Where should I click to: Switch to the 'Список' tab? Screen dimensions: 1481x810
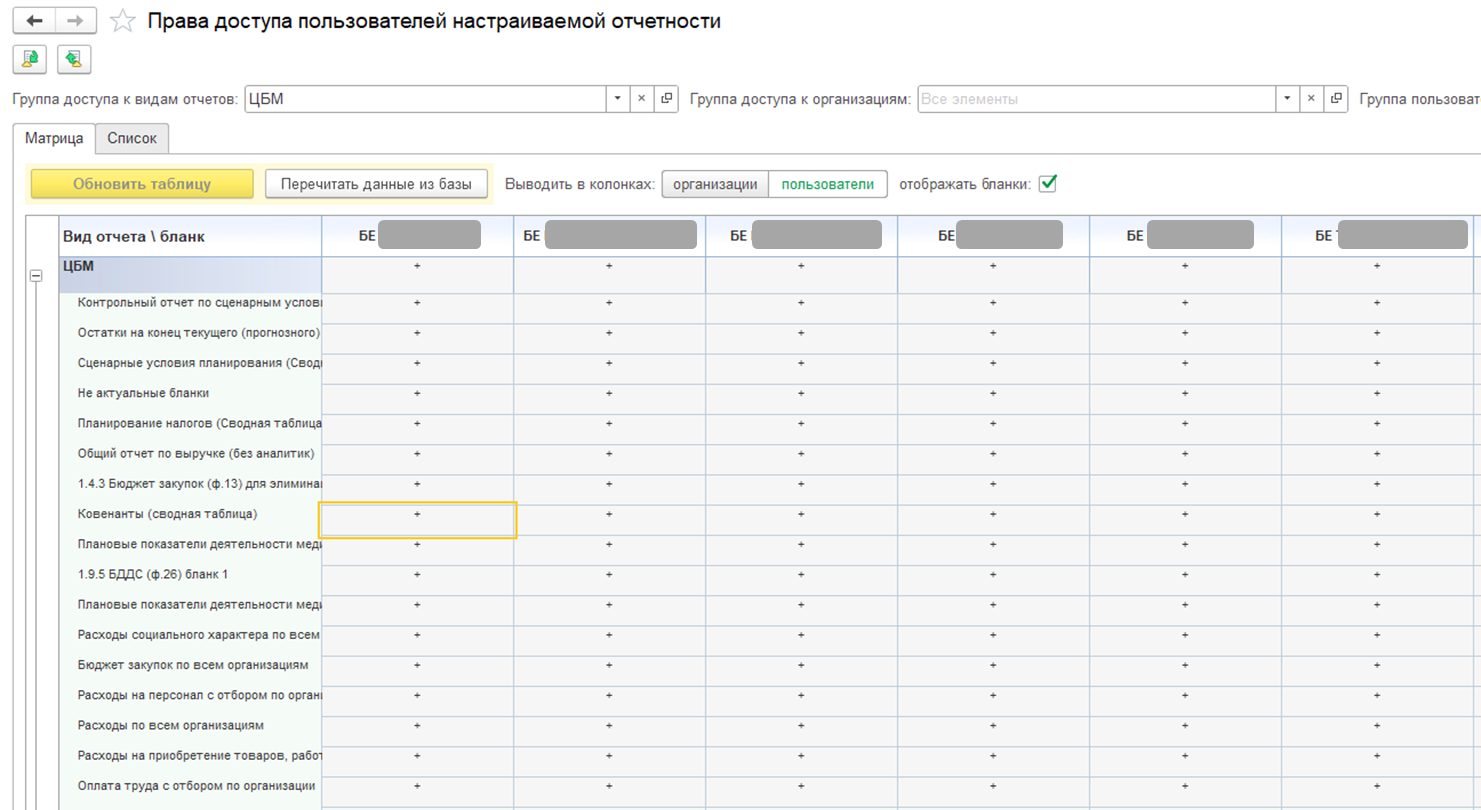click(132, 139)
